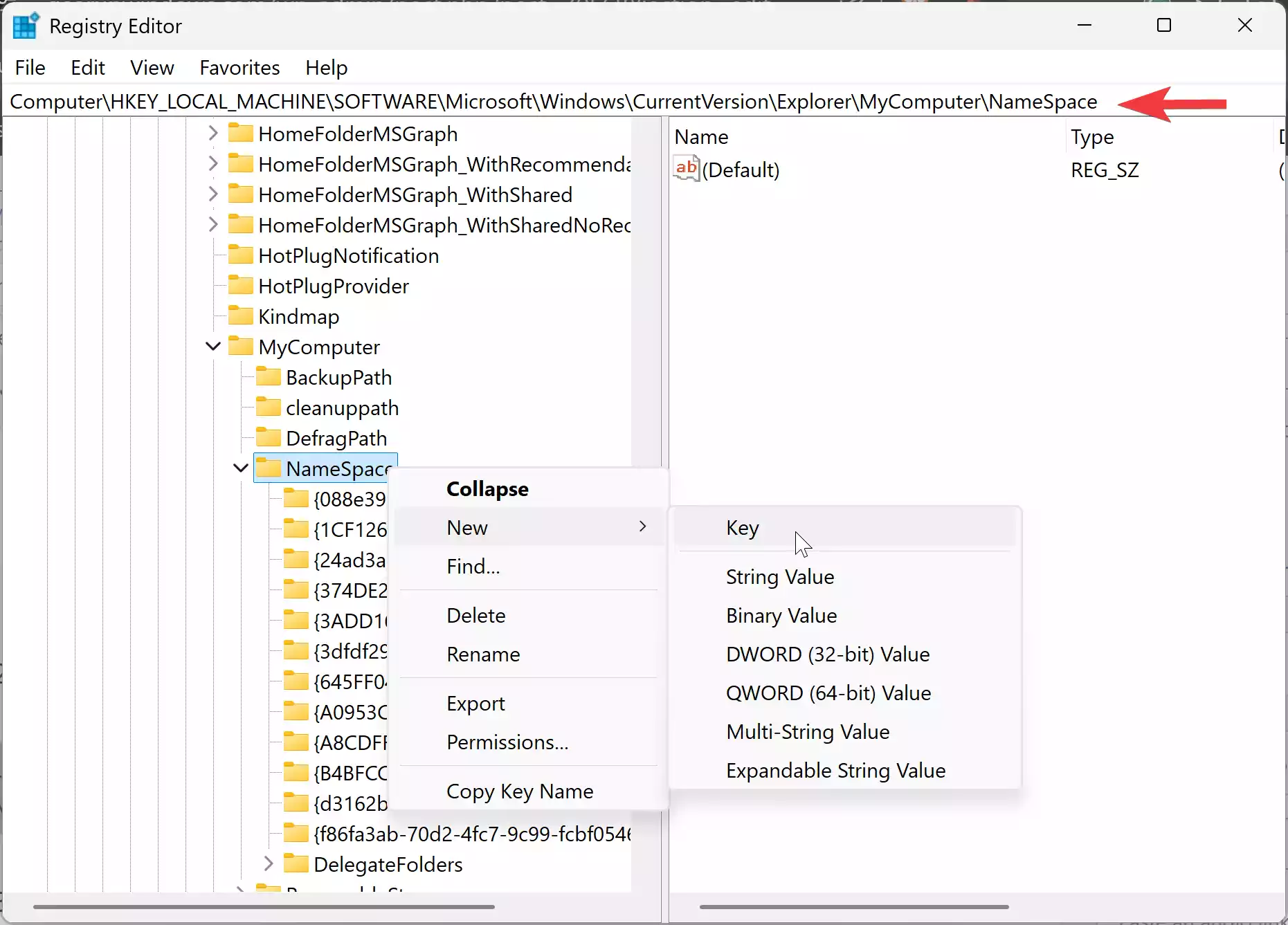Click the cleanuppath folder icon
The width and height of the screenshot is (1288, 925).
[268, 407]
